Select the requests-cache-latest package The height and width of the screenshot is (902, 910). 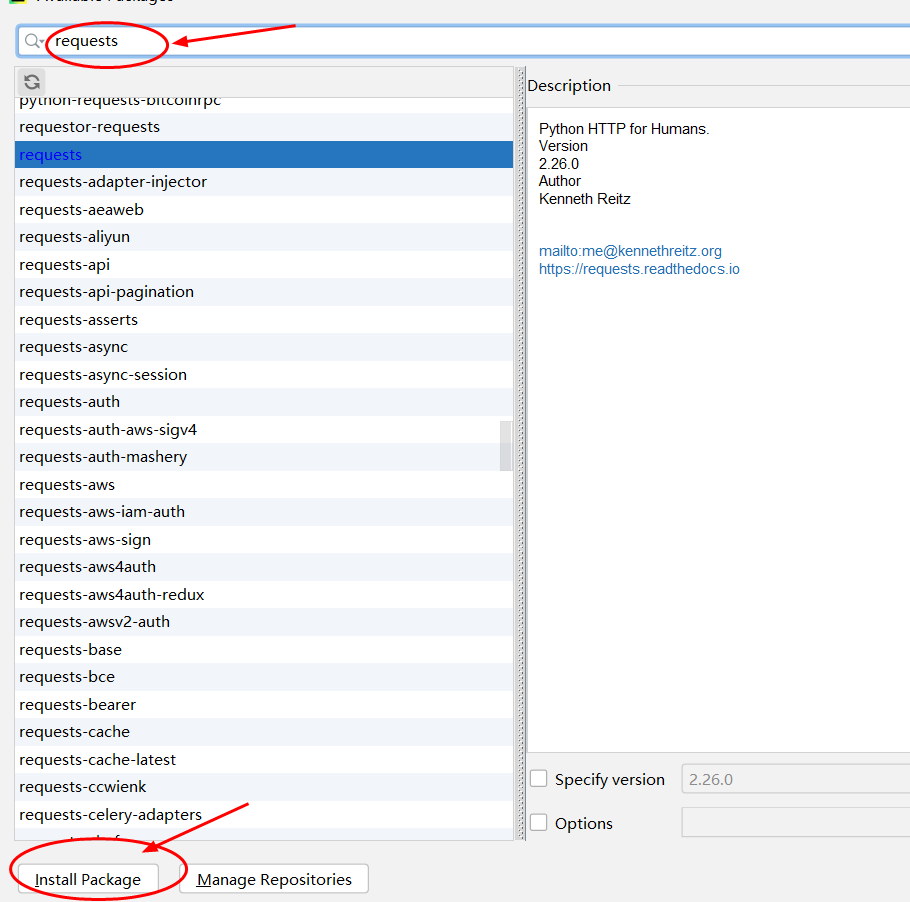(x=263, y=760)
